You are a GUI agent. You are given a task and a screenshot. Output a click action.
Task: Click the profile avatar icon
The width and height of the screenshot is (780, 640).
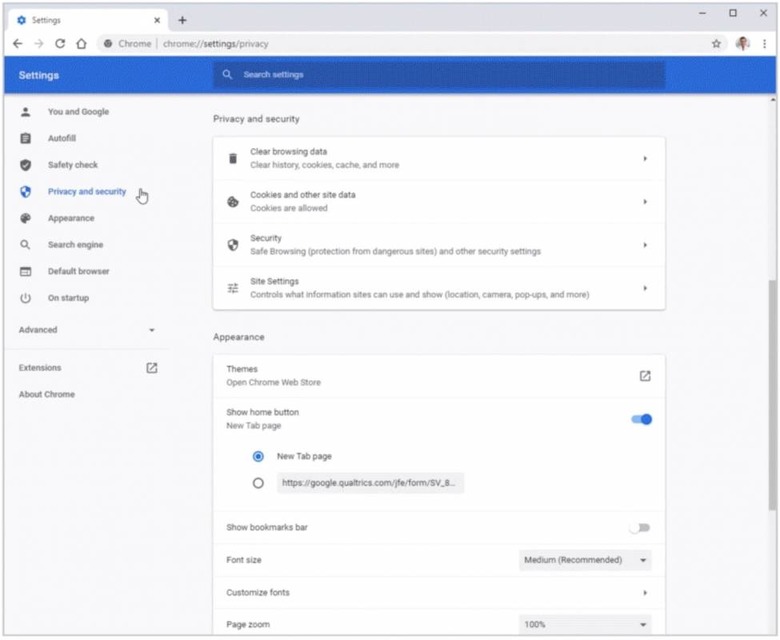pyautogui.click(x=742, y=44)
